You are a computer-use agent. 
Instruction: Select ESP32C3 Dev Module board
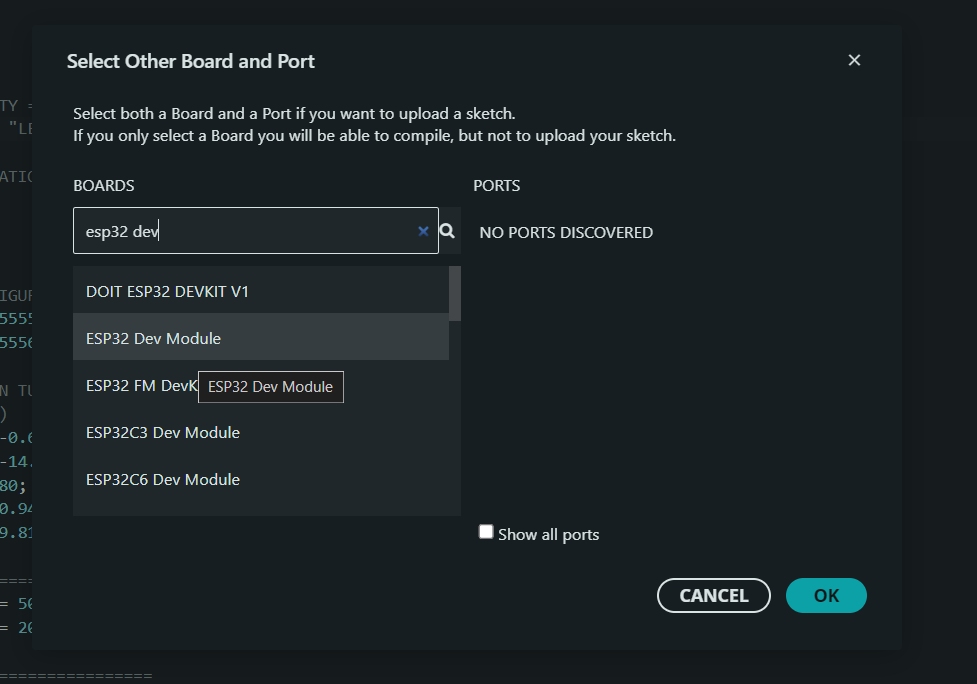[260, 432]
